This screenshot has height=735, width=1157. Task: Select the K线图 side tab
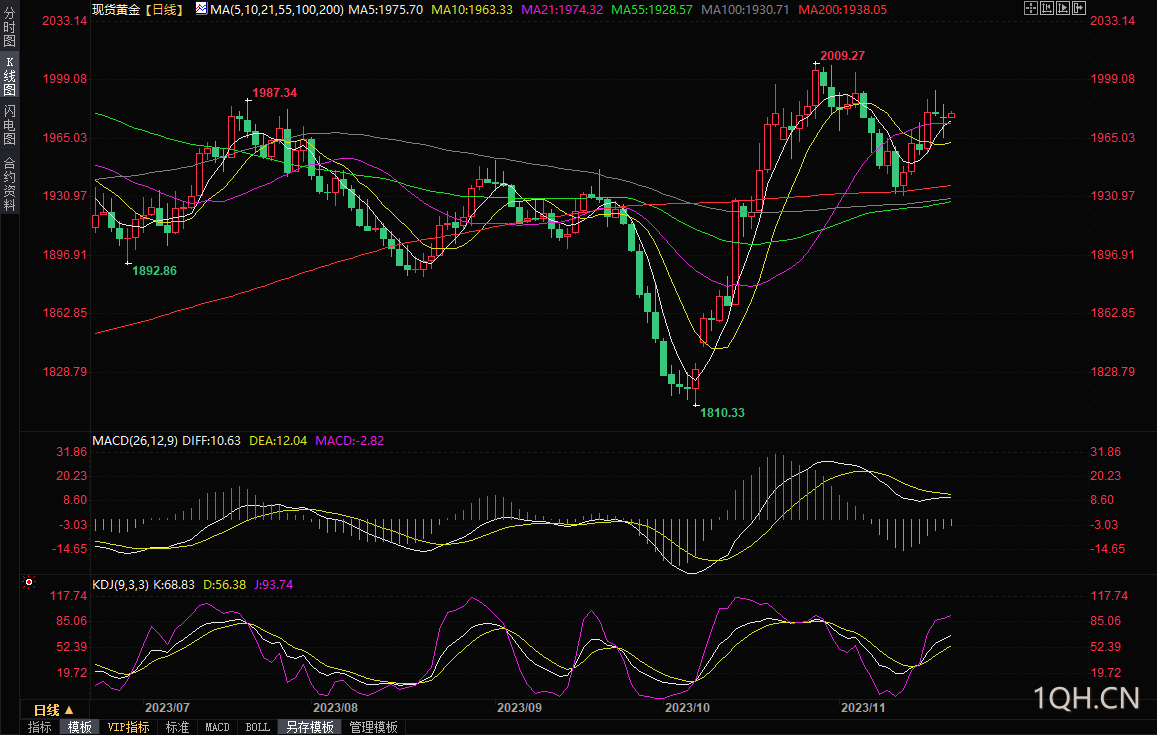[x=9, y=76]
